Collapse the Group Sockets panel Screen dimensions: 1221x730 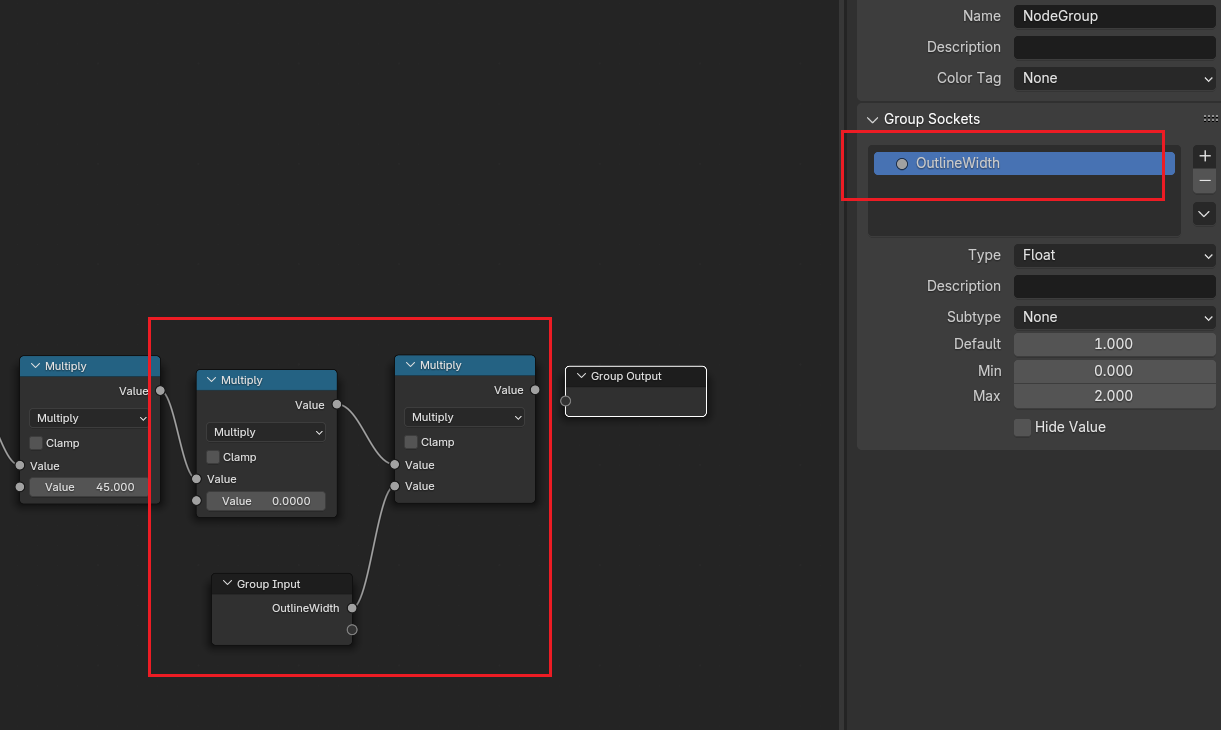tap(873, 119)
